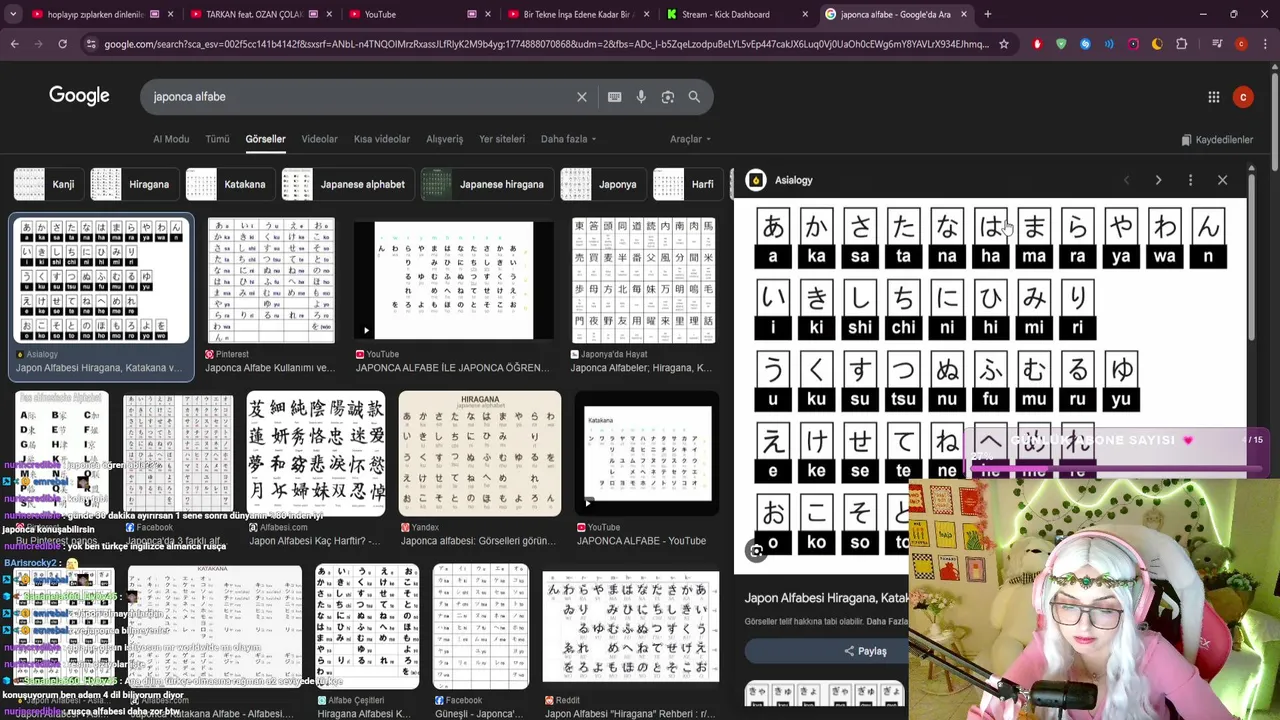
Task: Share image using Paylaş button
Action: pos(865,651)
